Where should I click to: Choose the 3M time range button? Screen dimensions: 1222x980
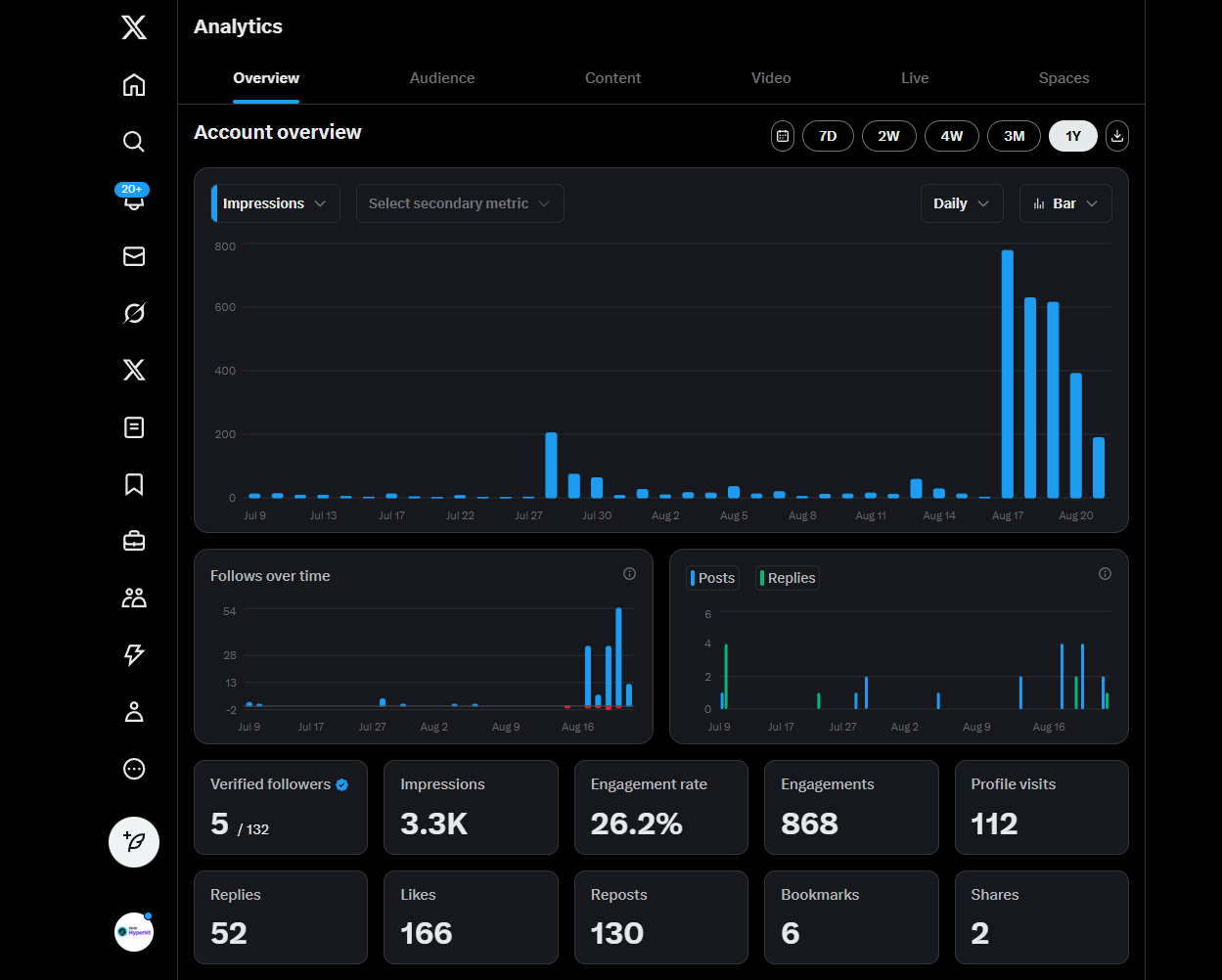(x=1014, y=136)
